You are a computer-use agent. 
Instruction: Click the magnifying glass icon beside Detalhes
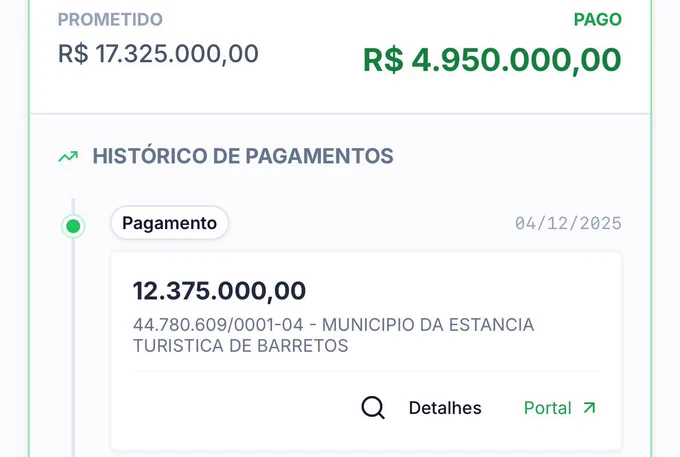[373, 408]
